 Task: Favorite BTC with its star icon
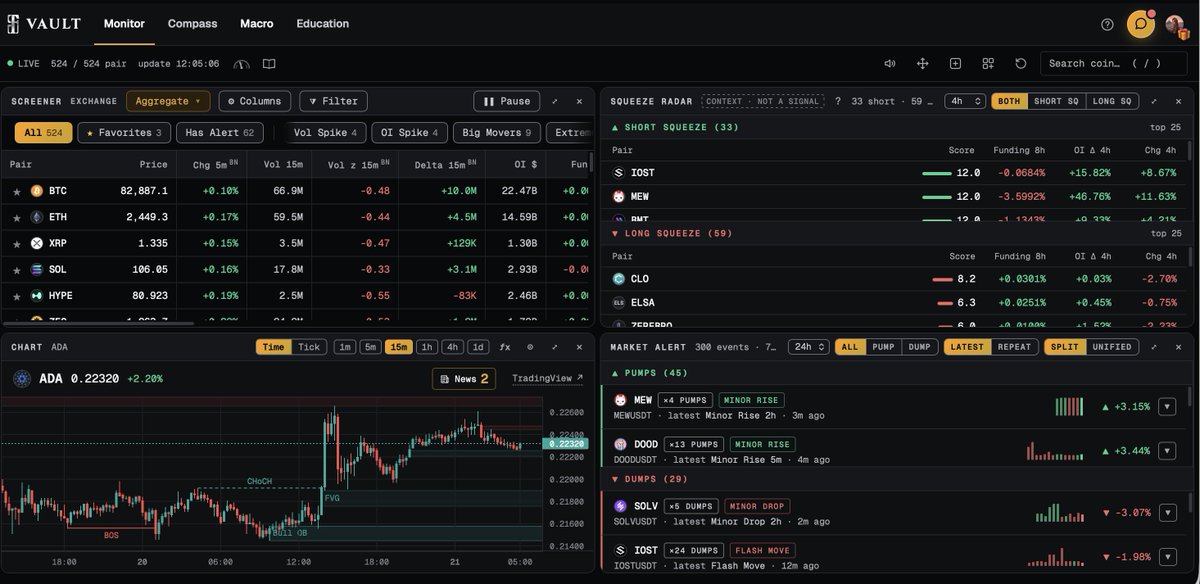(x=16, y=191)
